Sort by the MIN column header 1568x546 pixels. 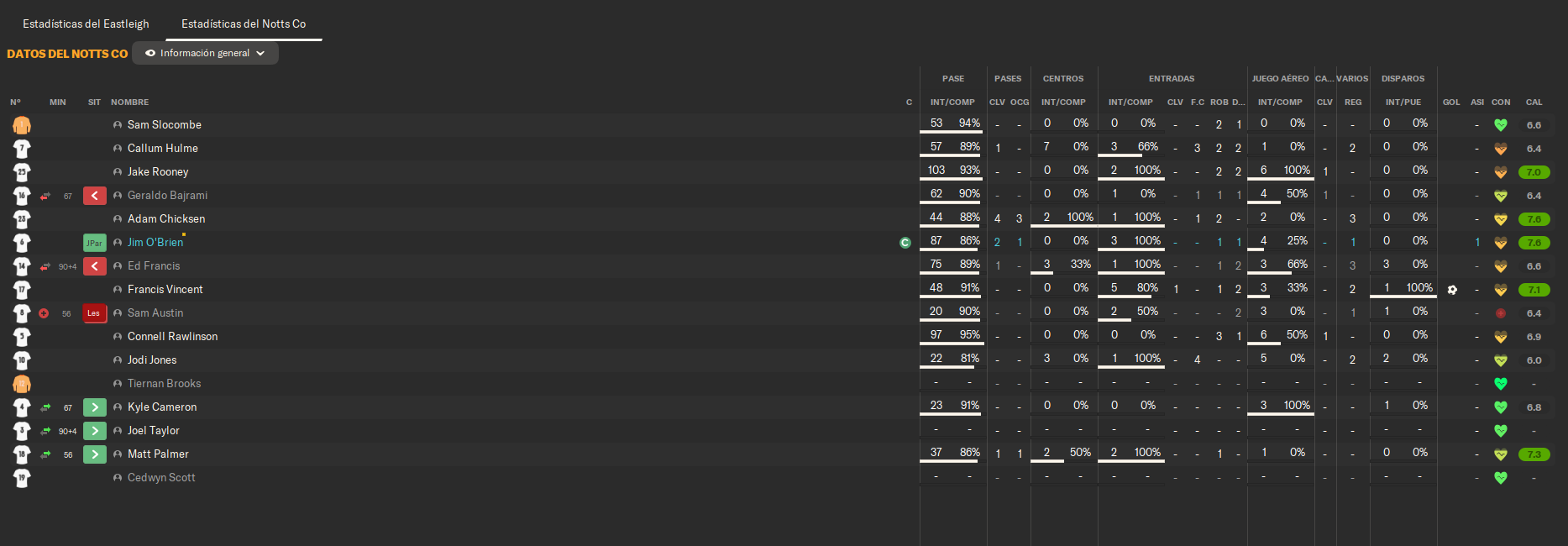pyautogui.click(x=57, y=102)
